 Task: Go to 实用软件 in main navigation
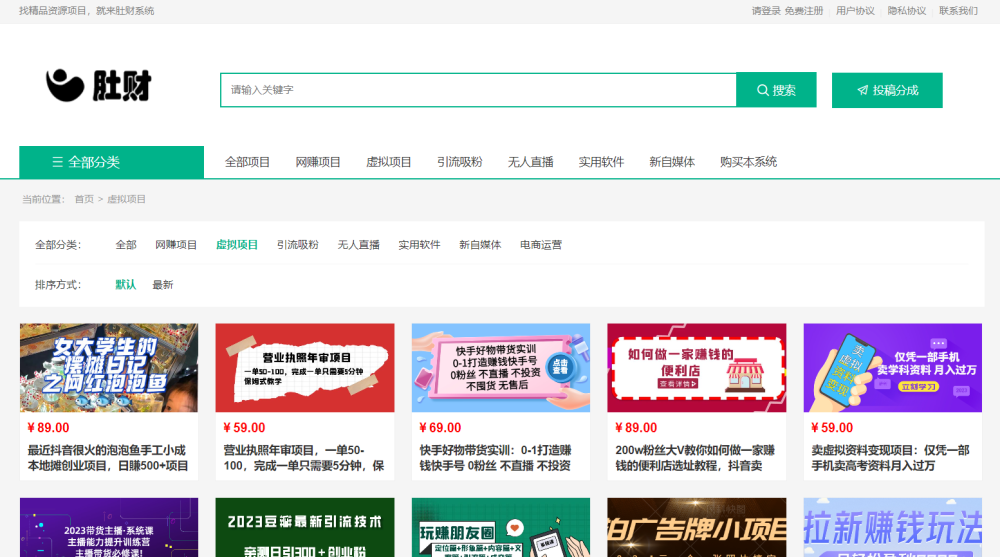coord(601,162)
